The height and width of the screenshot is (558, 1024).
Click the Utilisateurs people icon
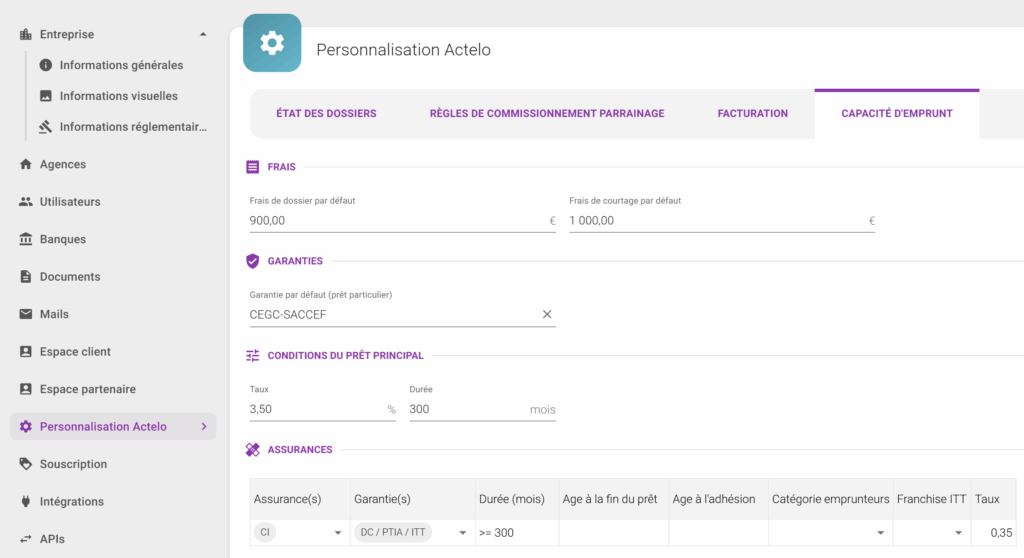pos(25,201)
